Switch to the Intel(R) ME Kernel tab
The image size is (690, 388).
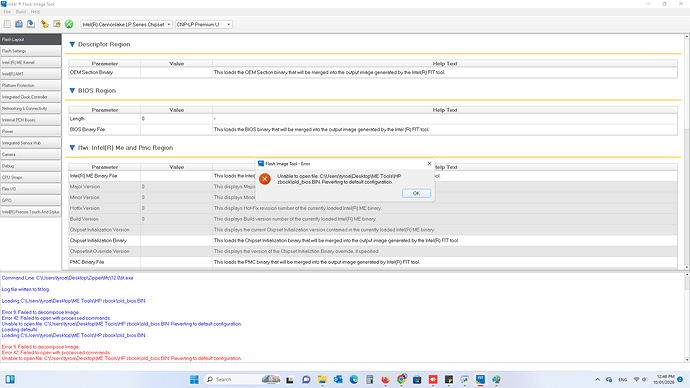(x=30, y=62)
